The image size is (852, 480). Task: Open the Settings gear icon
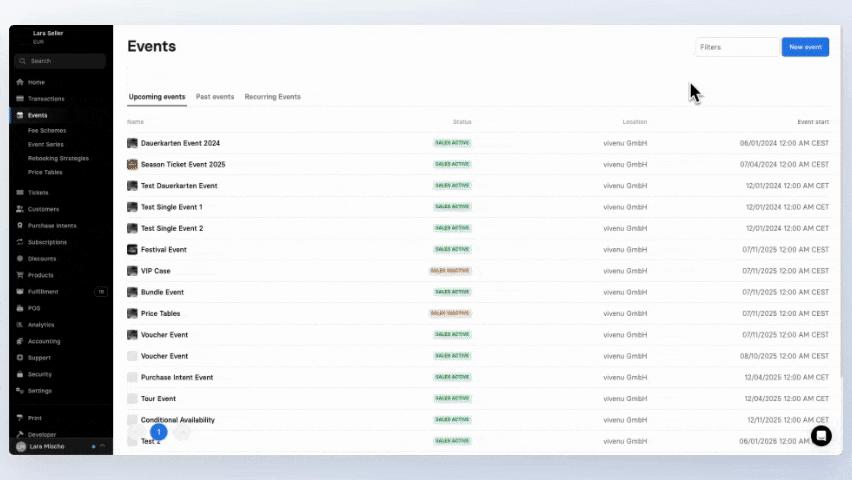pos(20,390)
